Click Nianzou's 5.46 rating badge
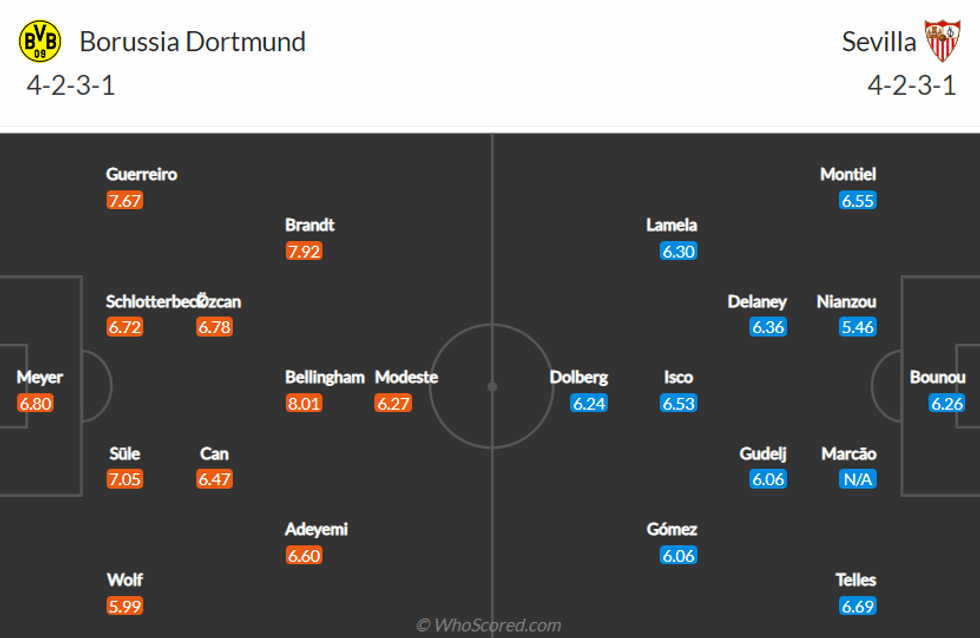This screenshot has height=638, width=980. tap(858, 327)
